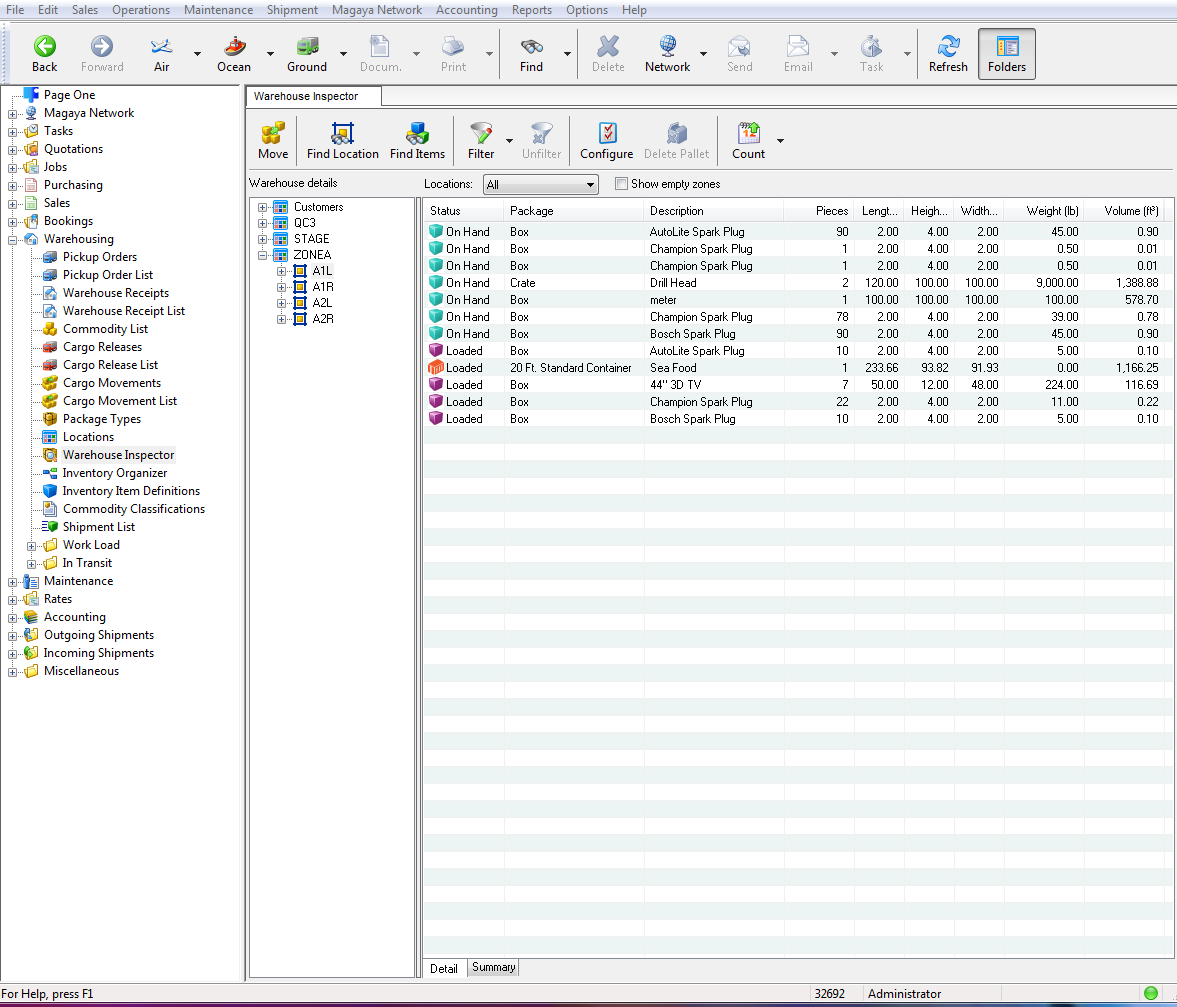Image resolution: width=1177 pixels, height=1007 pixels.
Task: Open Shipment List in the tree
Action: click(99, 527)
